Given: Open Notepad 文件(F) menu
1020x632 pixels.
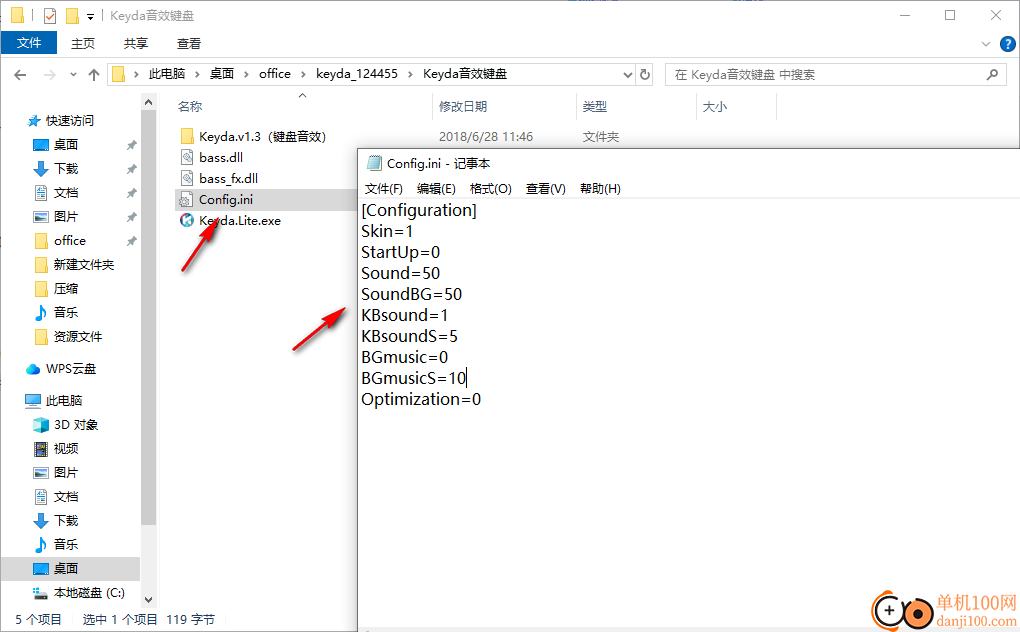Looking at the screenshot, I should 384,189.
